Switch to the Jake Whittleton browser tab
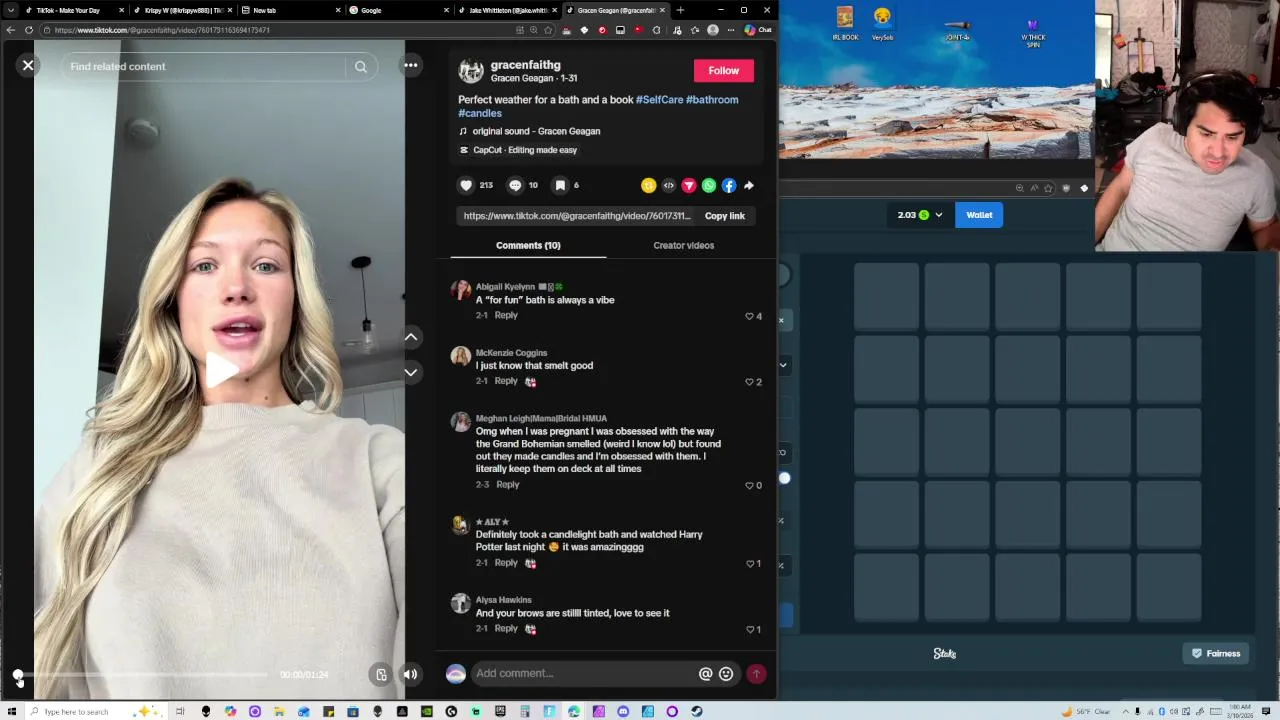This screenshot has width=1280, height=720. (505, 10)
